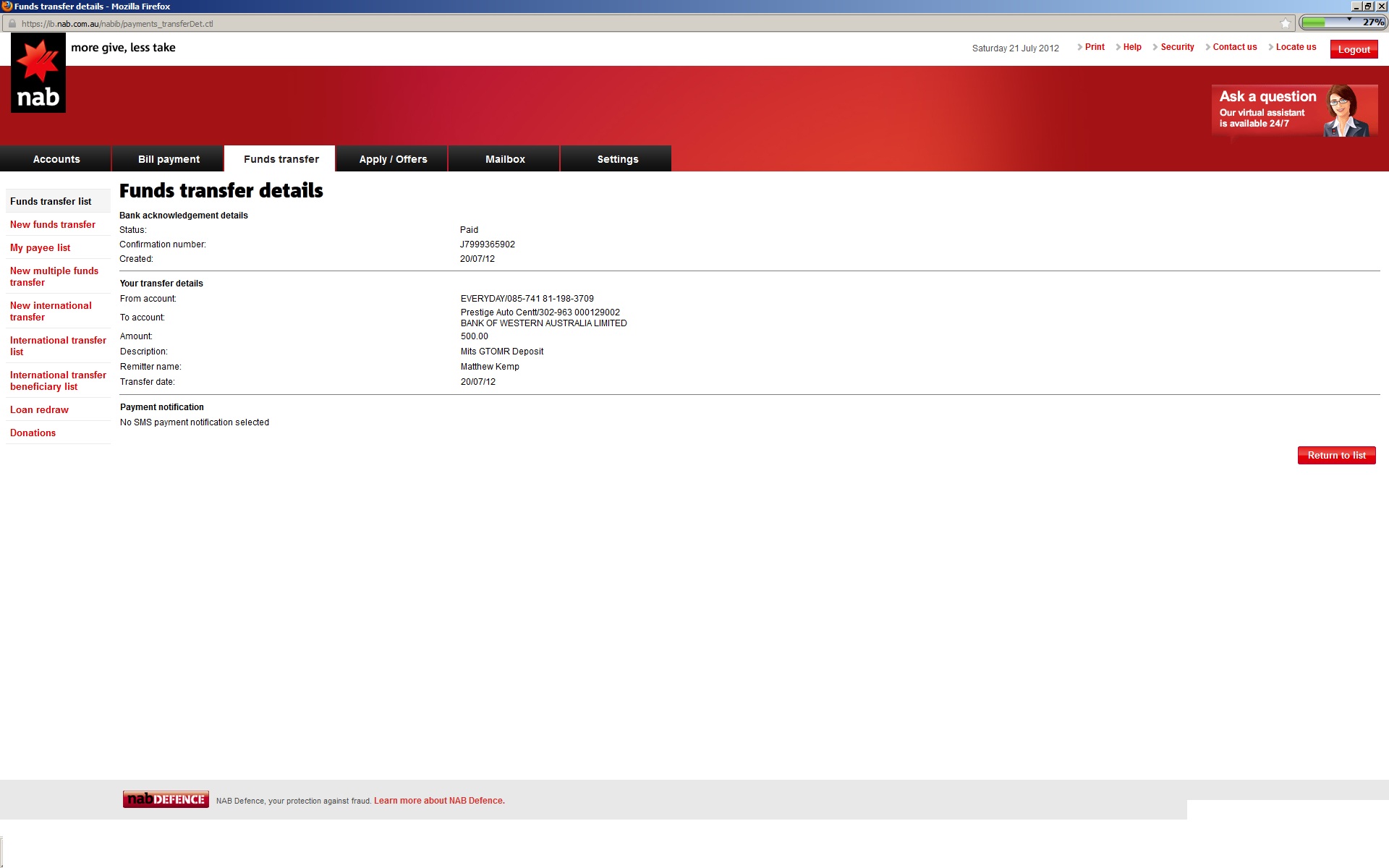Click the NAB Defence logo badge

pos(166,799)
